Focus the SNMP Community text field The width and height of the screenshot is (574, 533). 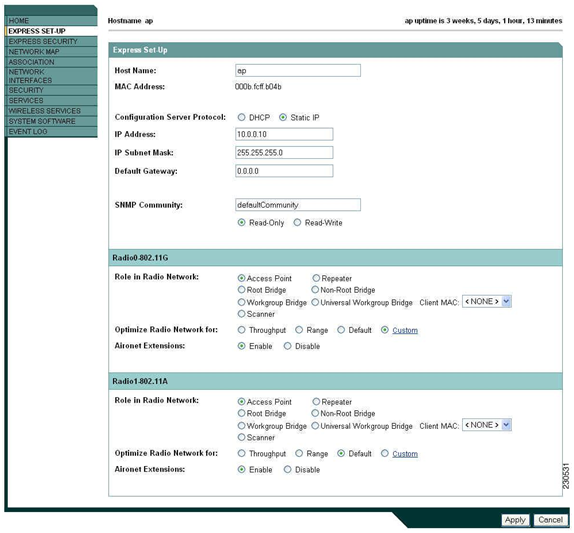pyautogui.click(x=298, y=205)
